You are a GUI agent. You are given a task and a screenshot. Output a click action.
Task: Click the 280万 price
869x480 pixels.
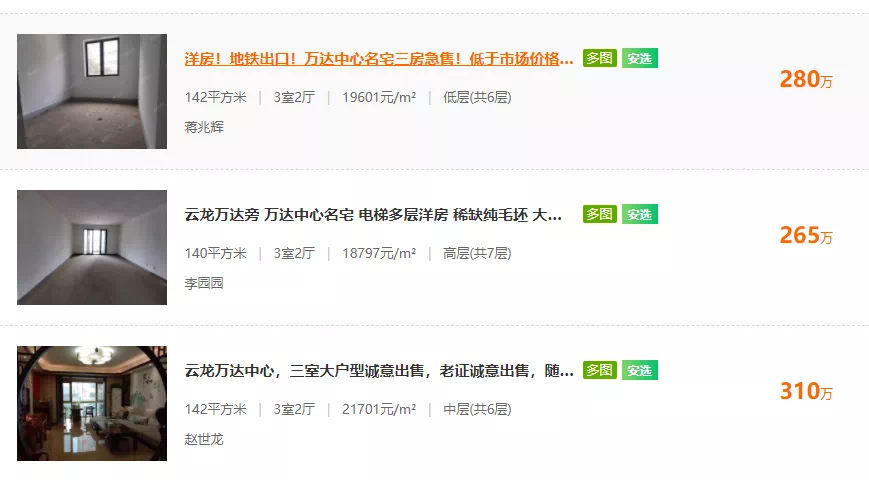pyautogui.click(x=806, y=79)
